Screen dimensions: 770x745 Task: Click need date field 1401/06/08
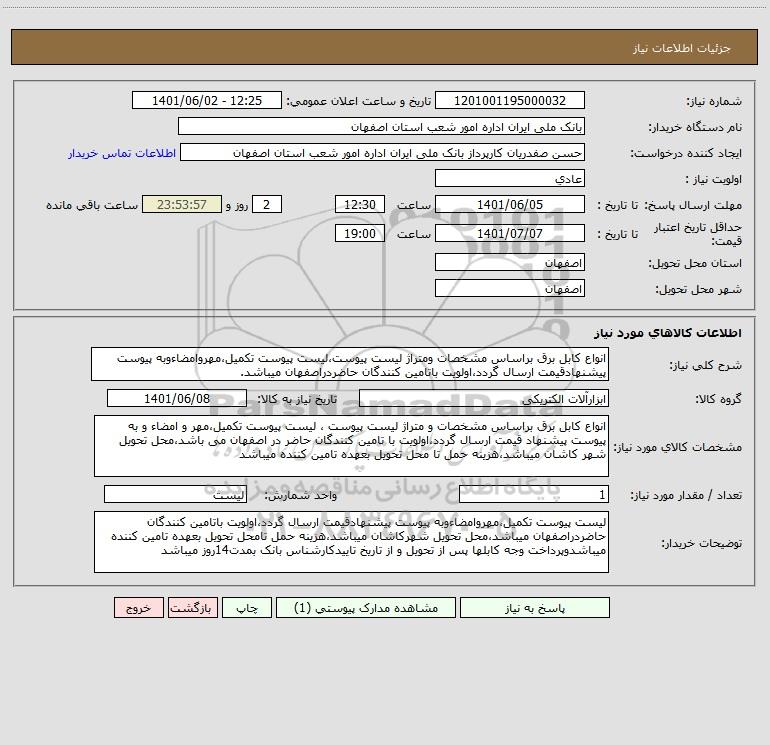[x=177, y=398]
